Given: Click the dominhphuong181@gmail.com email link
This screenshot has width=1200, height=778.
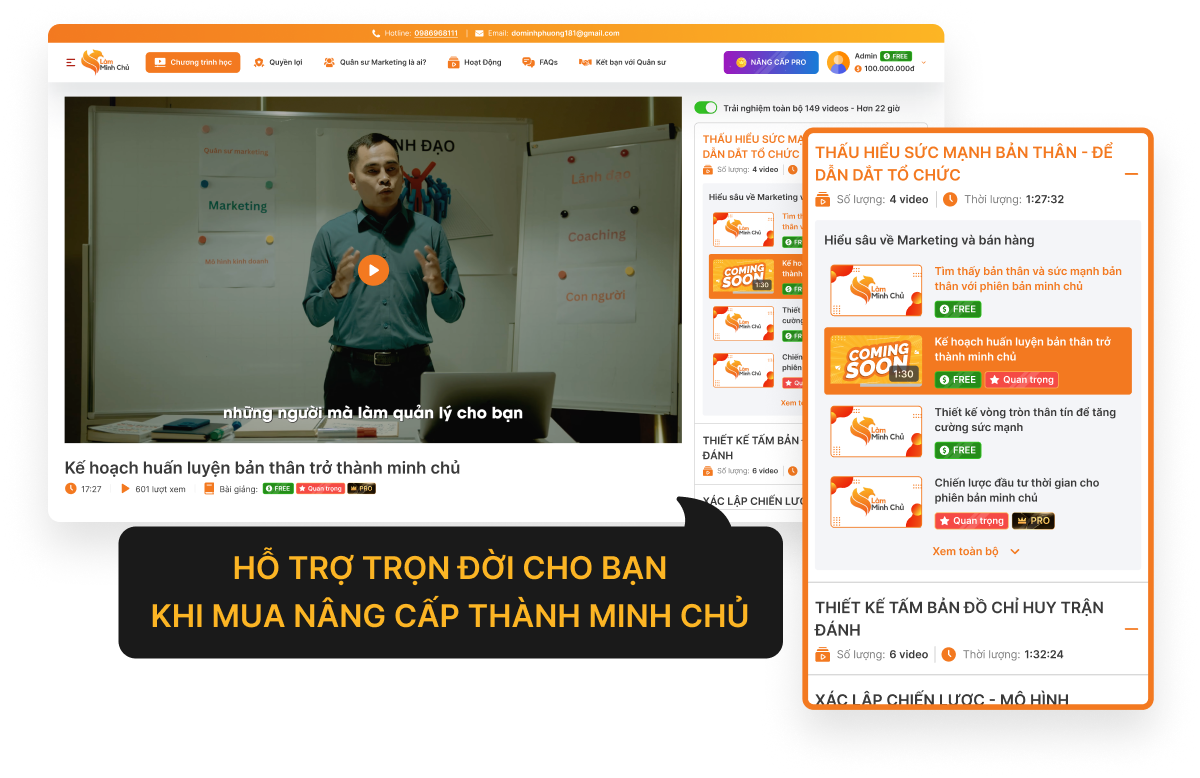Looking at the screenshot, I should point(565,33).
